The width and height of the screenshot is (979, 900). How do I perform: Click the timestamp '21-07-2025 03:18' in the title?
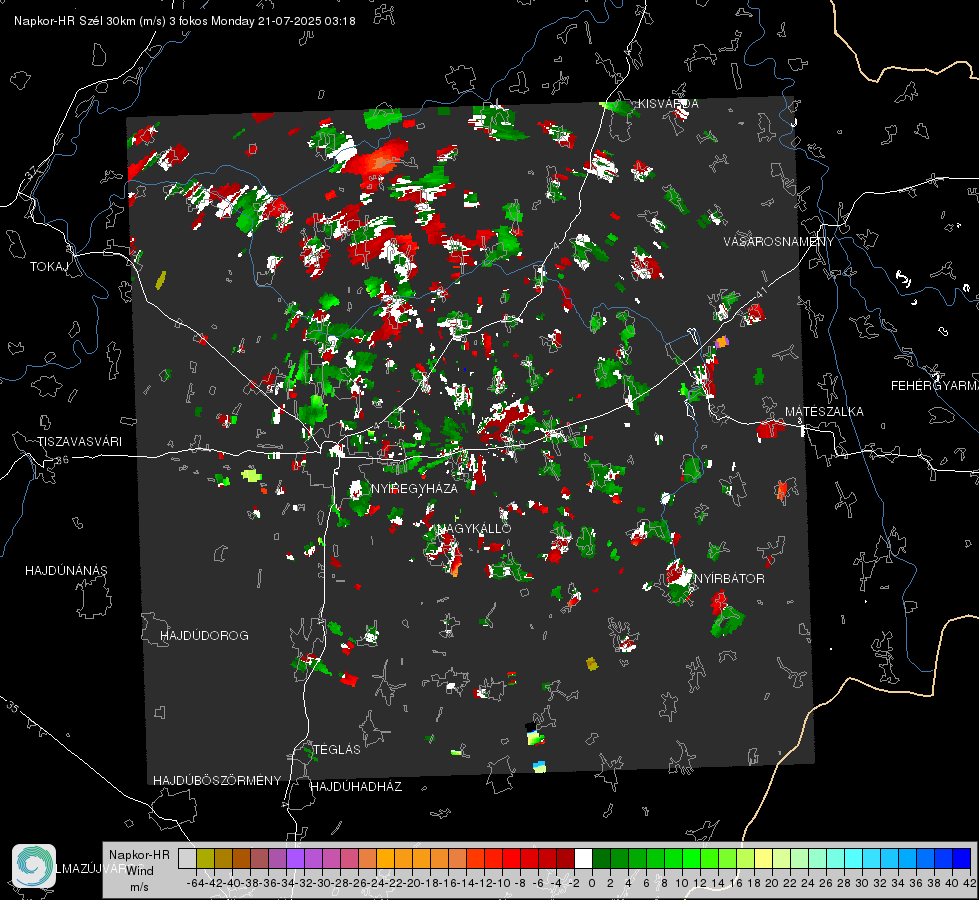point(307,21)
